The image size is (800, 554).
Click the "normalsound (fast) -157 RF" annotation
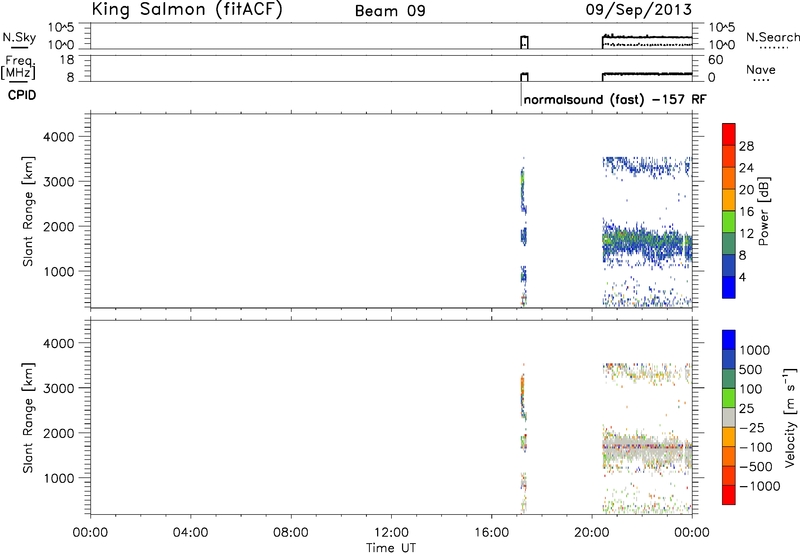pos(615,99)
